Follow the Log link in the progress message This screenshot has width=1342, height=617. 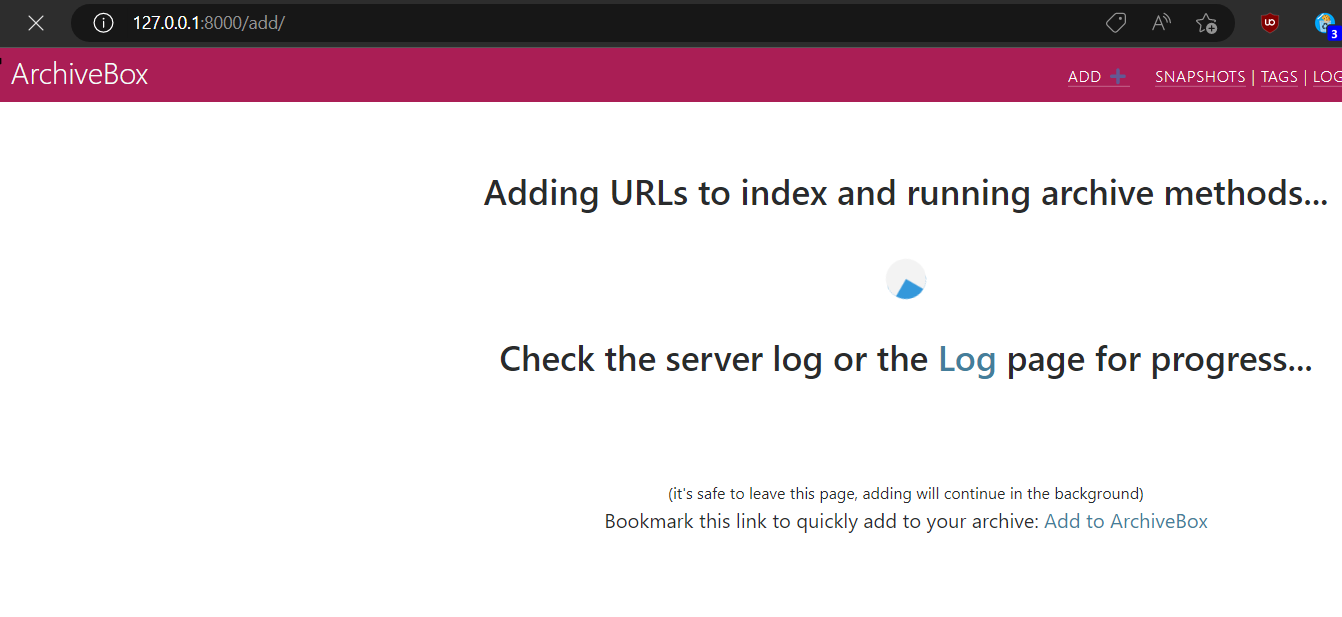pos(967,359)
